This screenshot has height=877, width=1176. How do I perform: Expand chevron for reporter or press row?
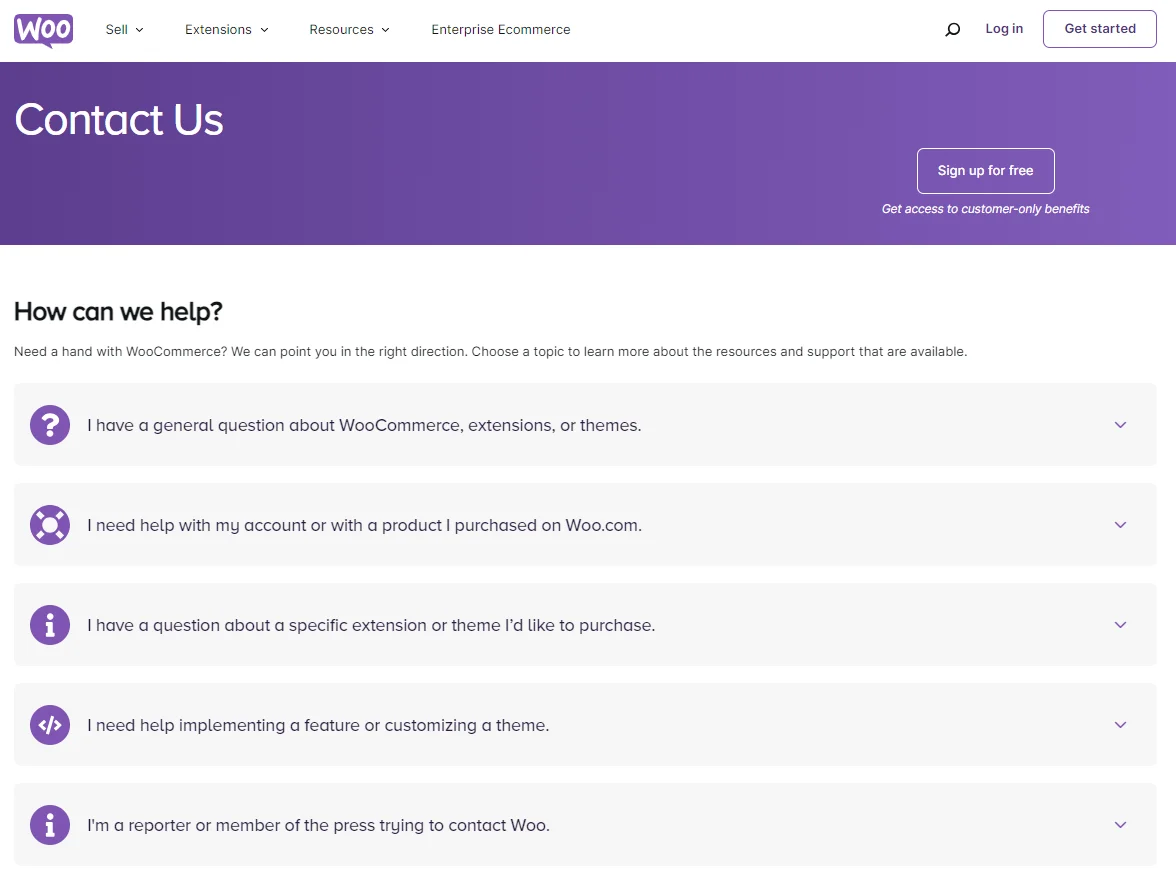[x=1120, y=825]
